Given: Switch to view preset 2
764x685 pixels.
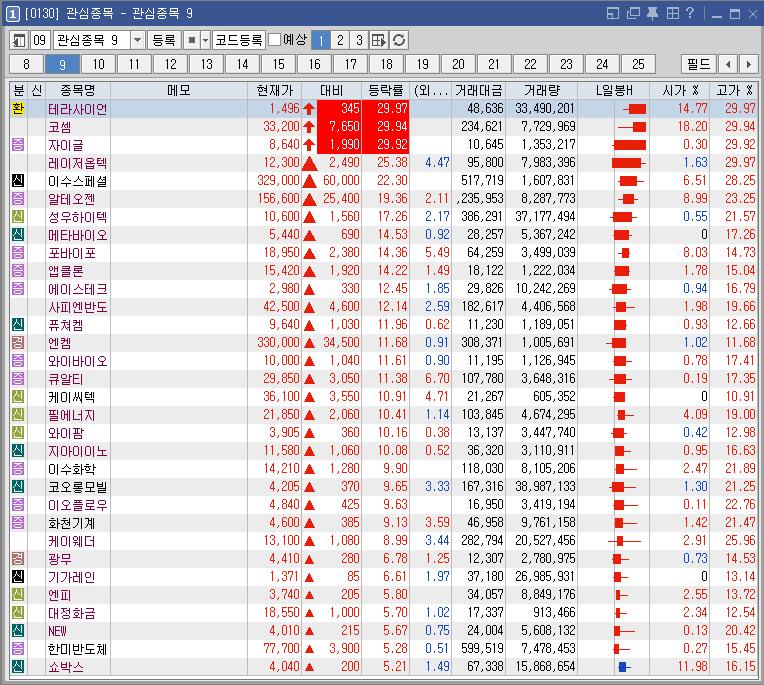Looking at the screenshot, I should (x=340, y=40).
